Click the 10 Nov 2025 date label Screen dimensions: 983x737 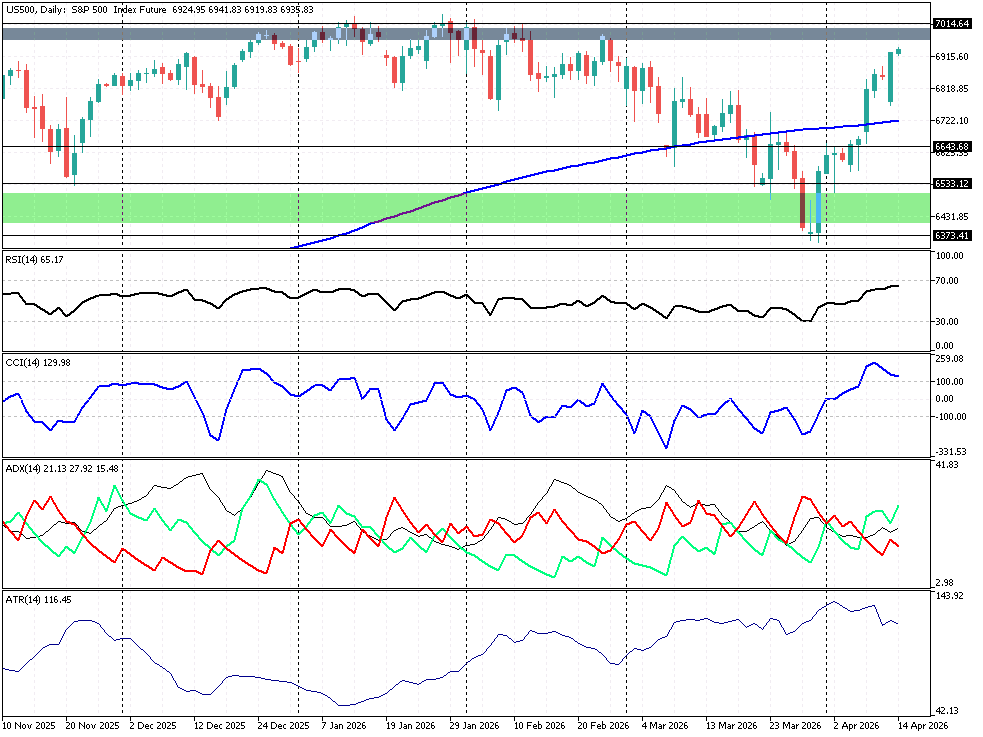(28, 724)
